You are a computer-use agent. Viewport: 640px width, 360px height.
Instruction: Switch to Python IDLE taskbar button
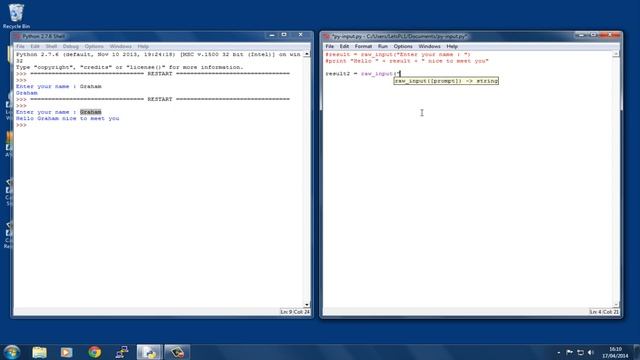(149, 352)
